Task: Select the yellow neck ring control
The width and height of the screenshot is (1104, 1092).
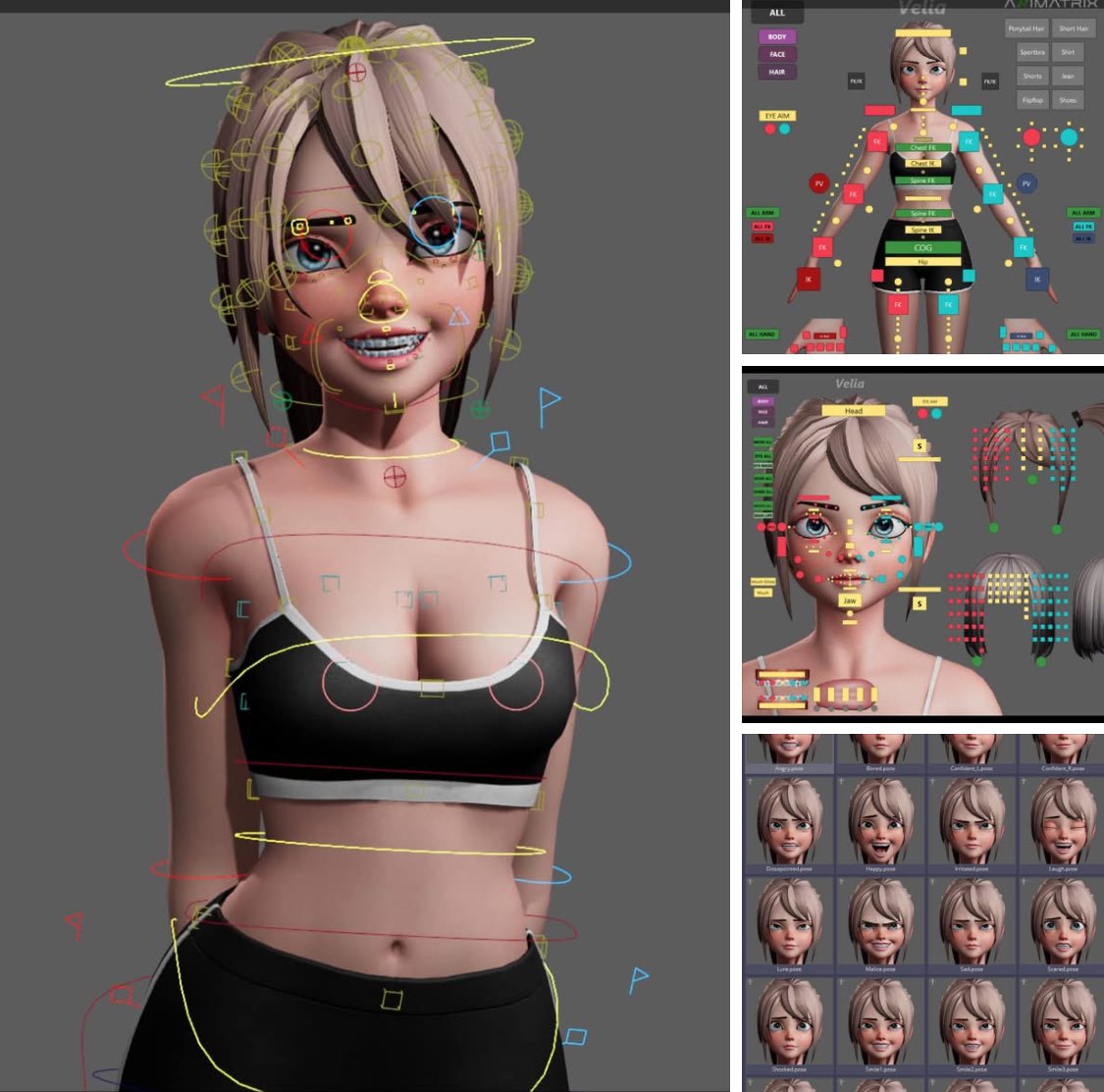Action: (381, 448)
